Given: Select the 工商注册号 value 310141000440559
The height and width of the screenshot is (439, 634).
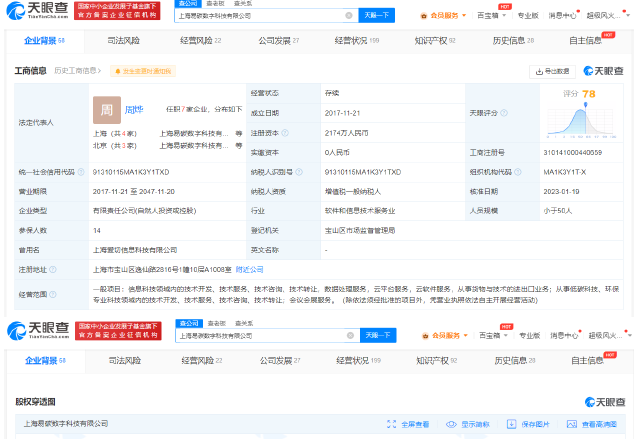Looking at the screenshot, I should tap(573, 152).
